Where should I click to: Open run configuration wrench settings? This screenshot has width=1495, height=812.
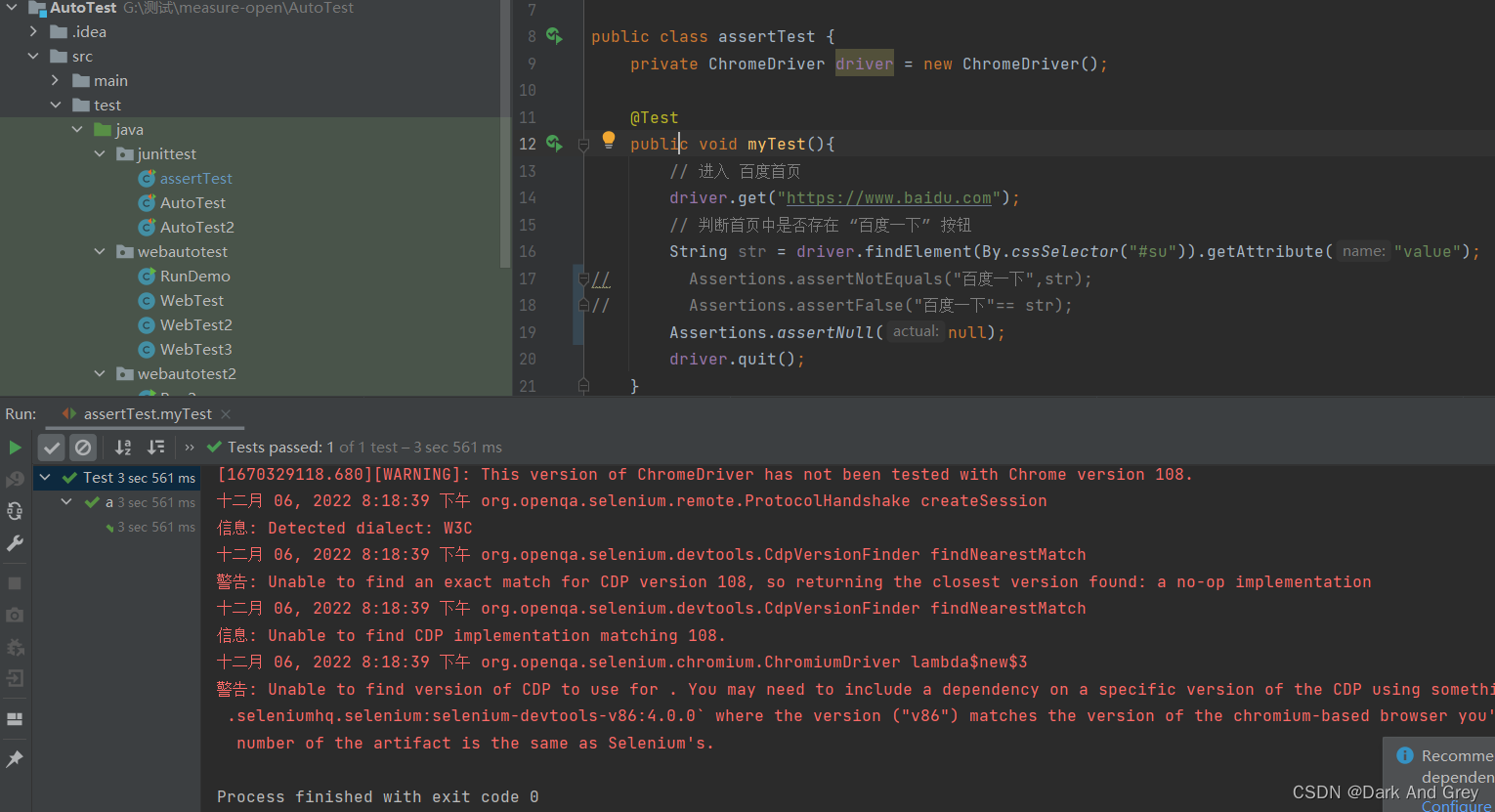[x=15, y=543]
